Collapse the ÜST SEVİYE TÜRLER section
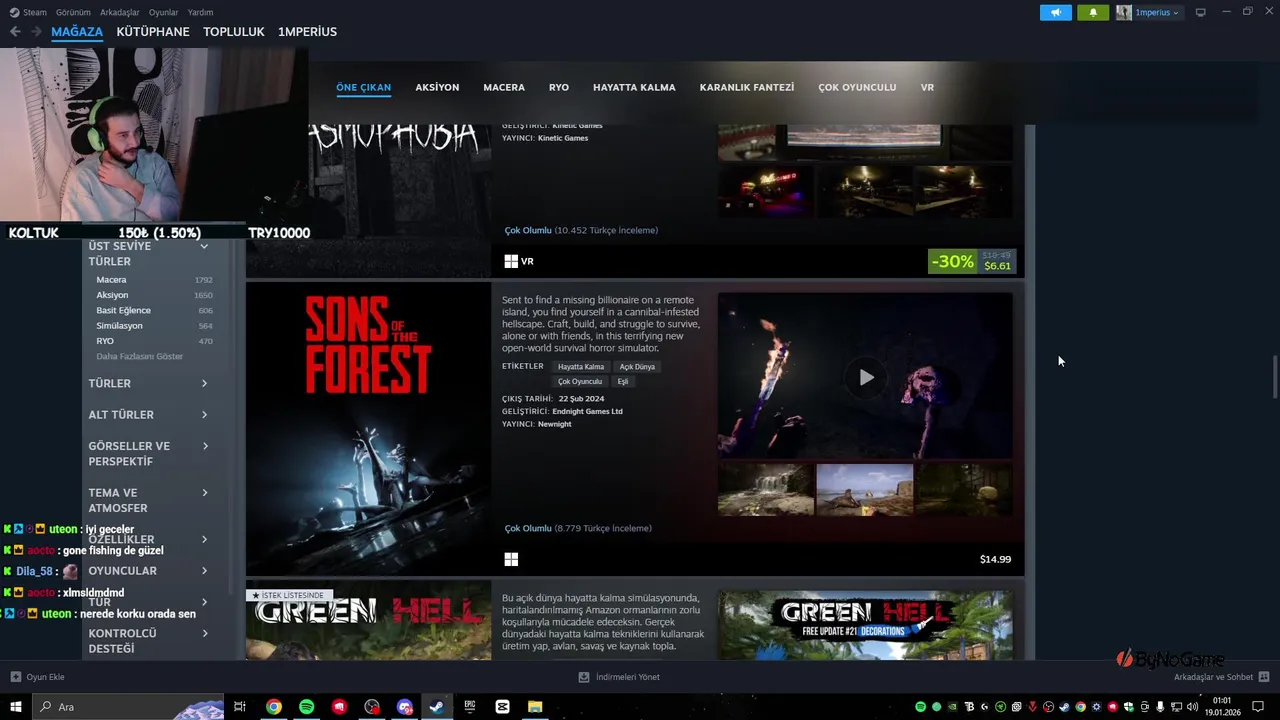 [x=203, y=246]
